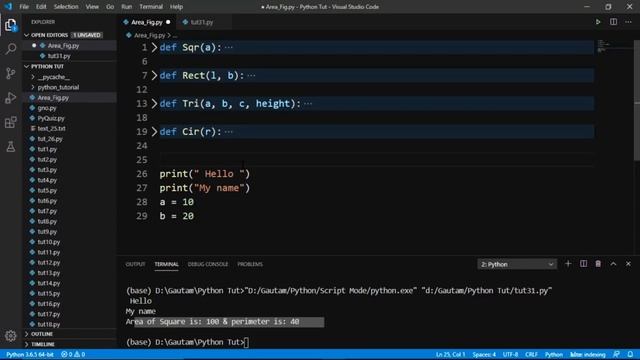The height and width of the screenshot is (360, 640).
Task: Click Python 3.6.5 64-bit interpreter selector
Action: coord(29,354)
